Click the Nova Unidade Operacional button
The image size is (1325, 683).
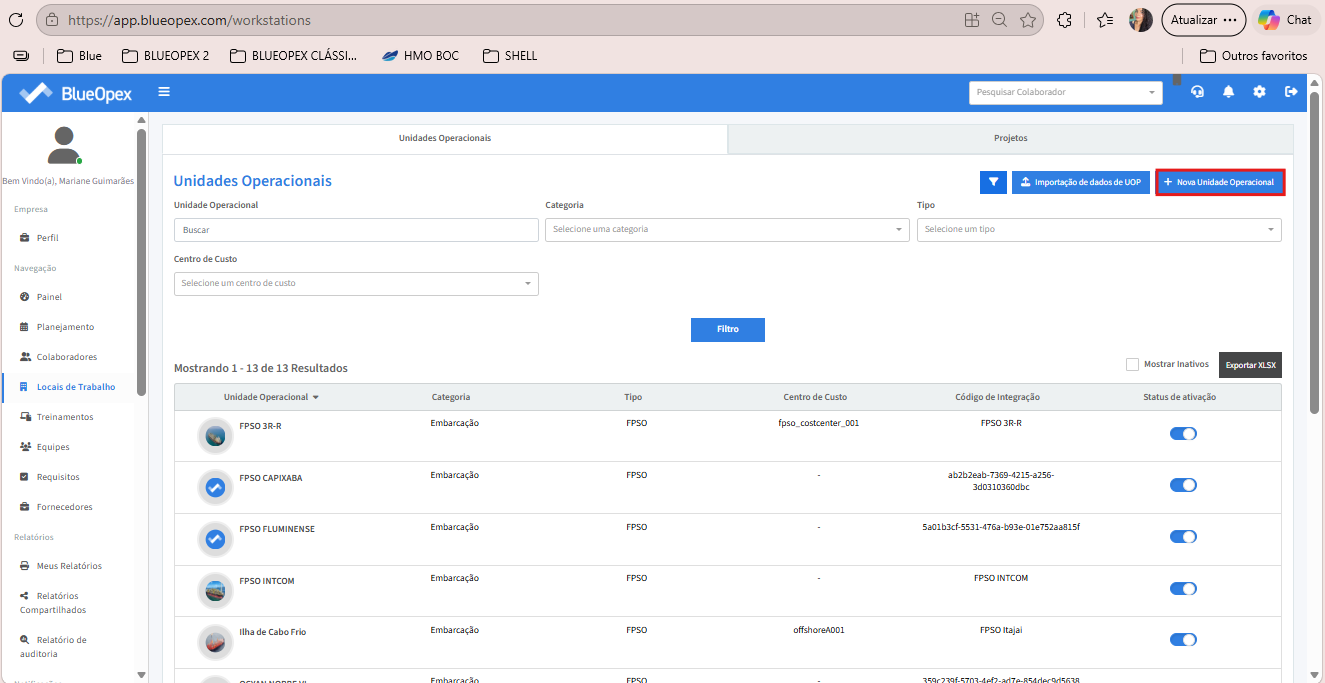pyautogui.click(x=1220, y=182)
